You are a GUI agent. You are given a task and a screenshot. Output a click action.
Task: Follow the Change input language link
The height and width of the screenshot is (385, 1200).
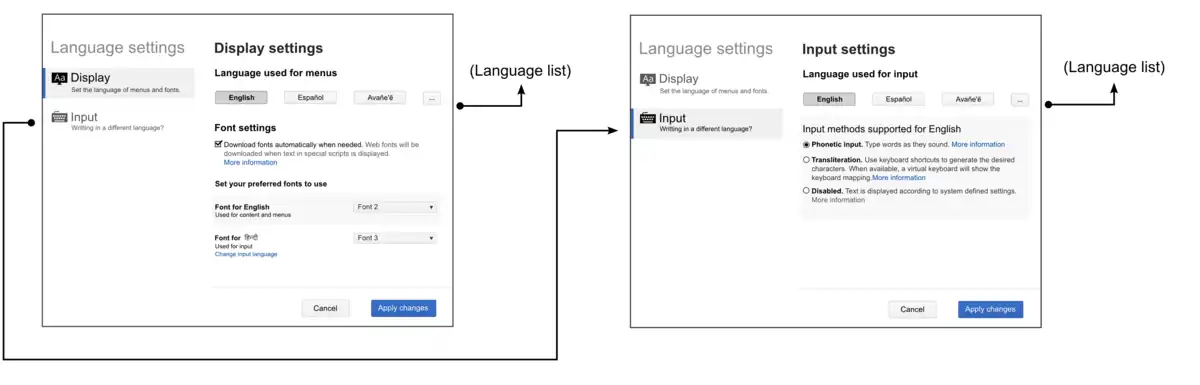point(246,254)
